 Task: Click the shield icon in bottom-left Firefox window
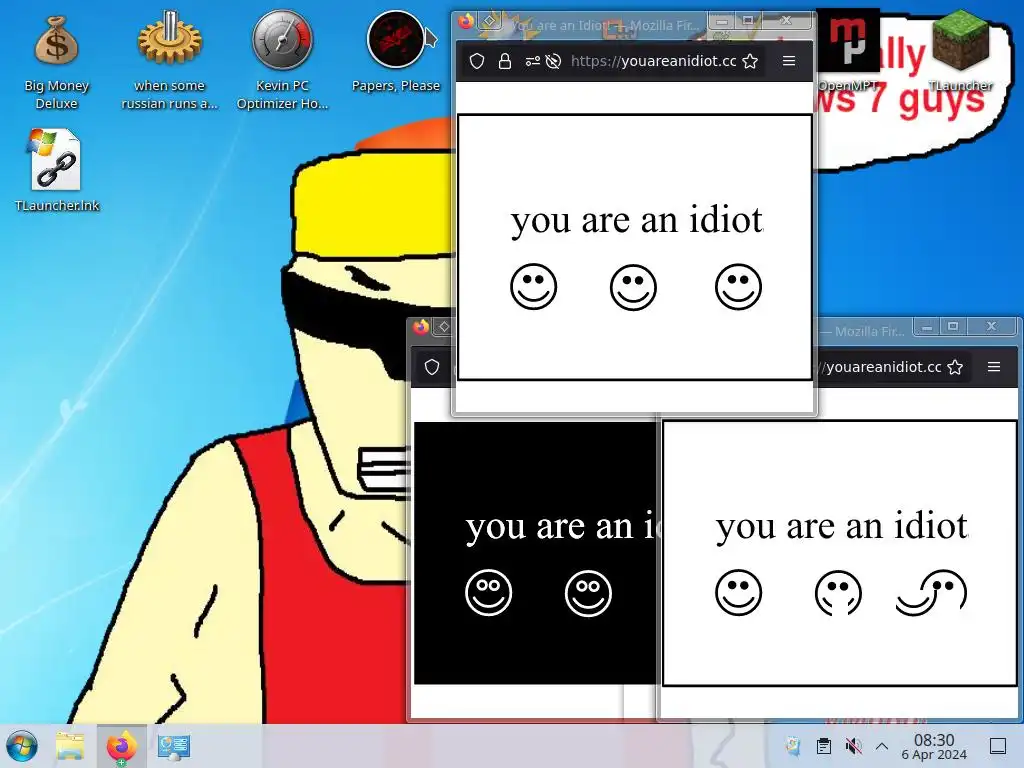pos(432,367)
